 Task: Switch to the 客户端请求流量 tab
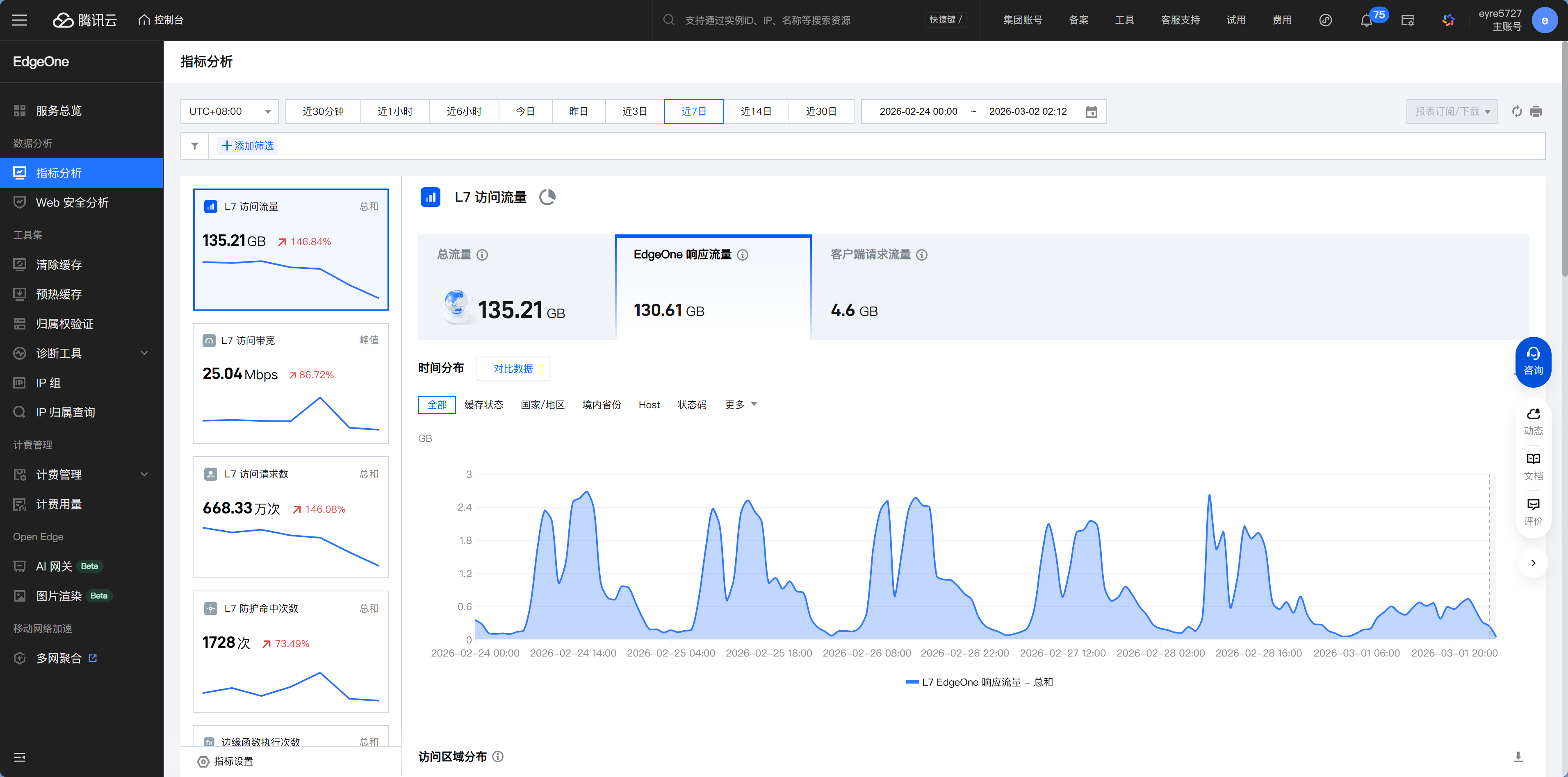pos(871,254)
